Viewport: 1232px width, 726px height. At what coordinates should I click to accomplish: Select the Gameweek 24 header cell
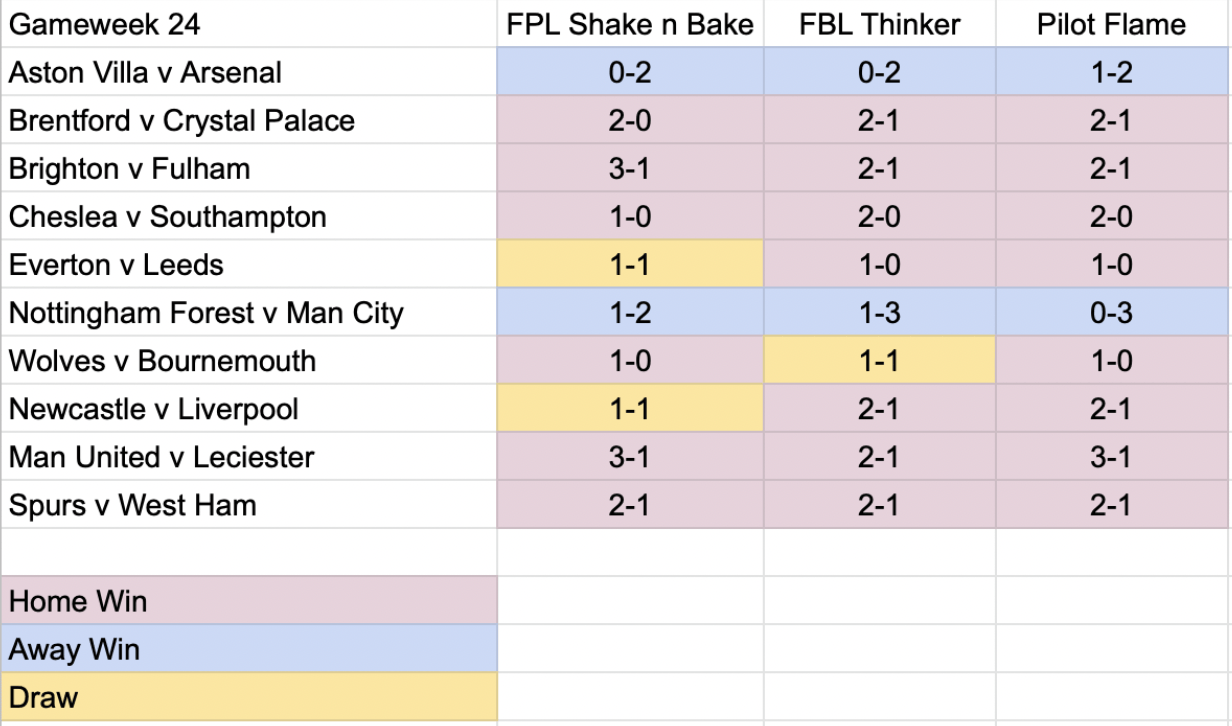click(x=249, y=24)
